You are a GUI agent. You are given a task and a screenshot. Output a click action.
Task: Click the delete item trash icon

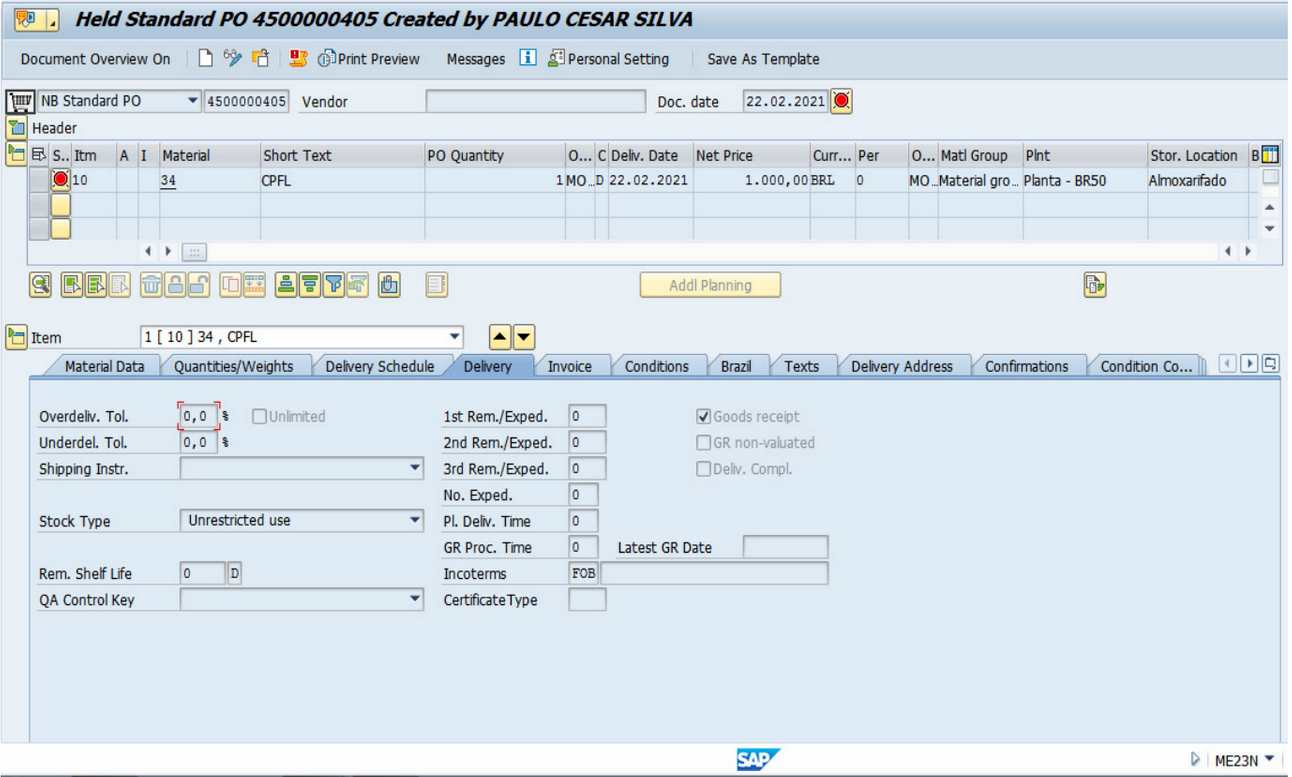tap(151, 285)
